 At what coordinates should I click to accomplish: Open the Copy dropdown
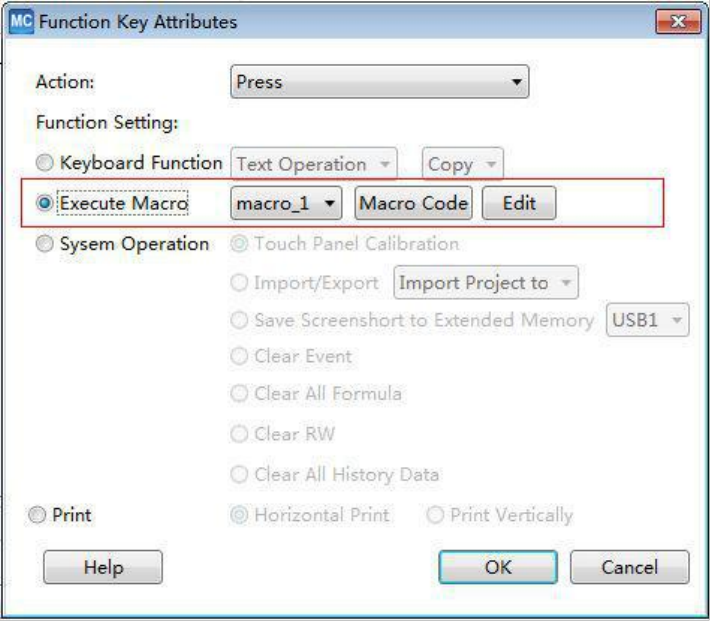click(x=464, y=163)
